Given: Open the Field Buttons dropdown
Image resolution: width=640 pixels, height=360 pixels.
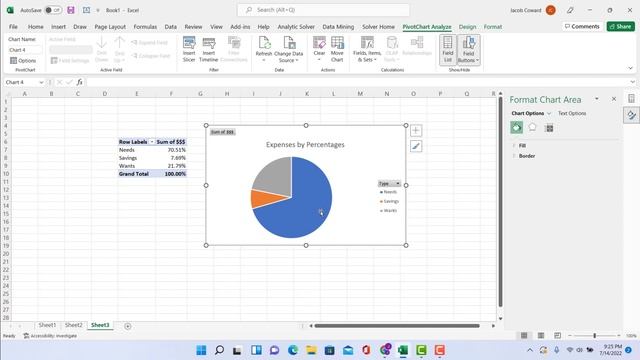Looking at the screenshot, I should [469, 49].
